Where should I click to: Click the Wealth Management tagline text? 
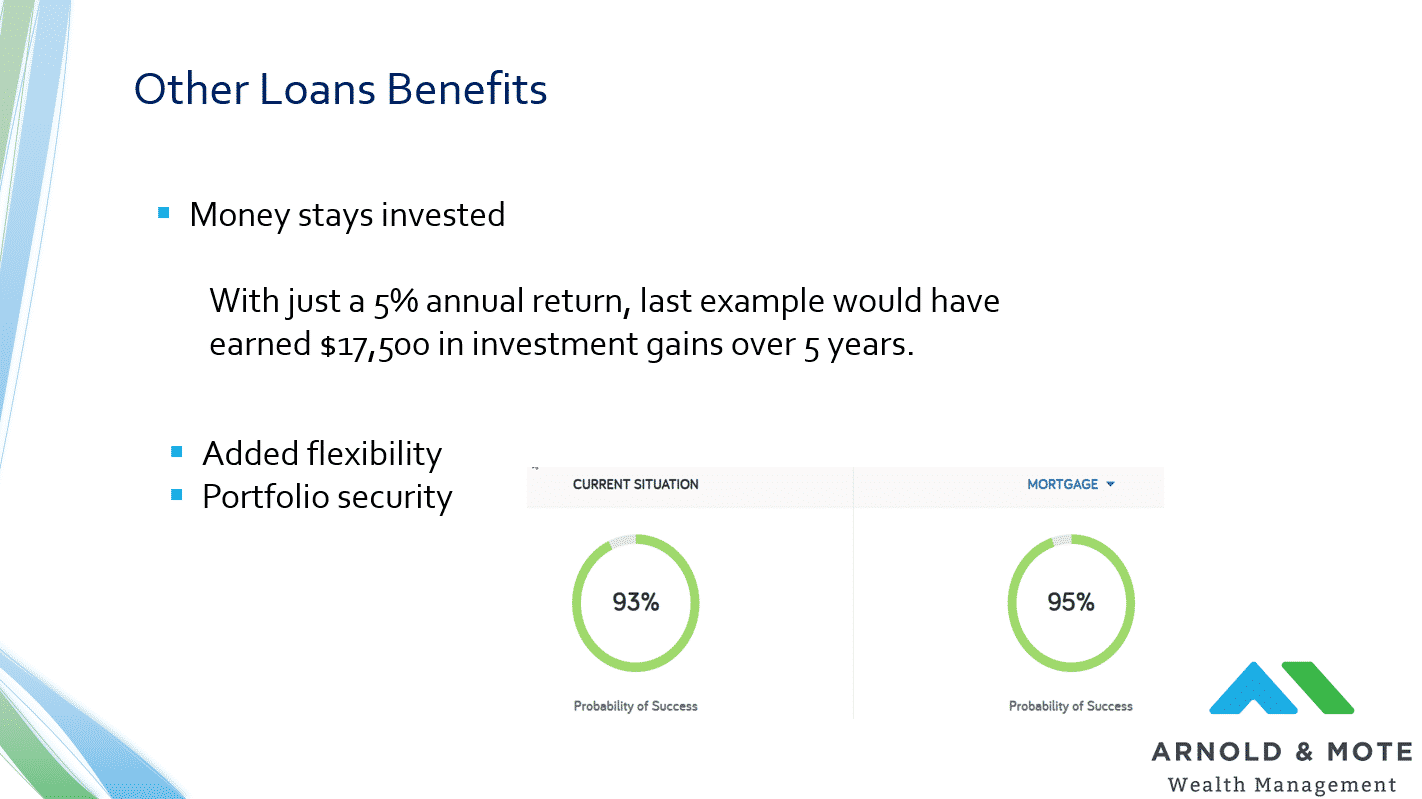click(1282, 784)
